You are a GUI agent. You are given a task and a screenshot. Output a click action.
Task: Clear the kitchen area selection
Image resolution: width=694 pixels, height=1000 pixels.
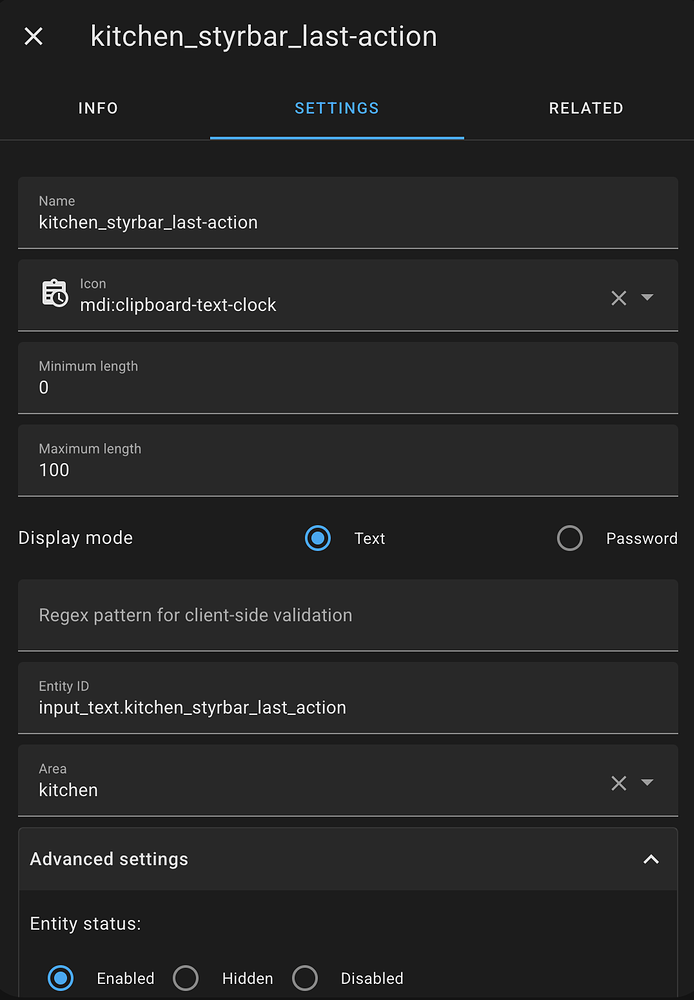pos(619,783)
